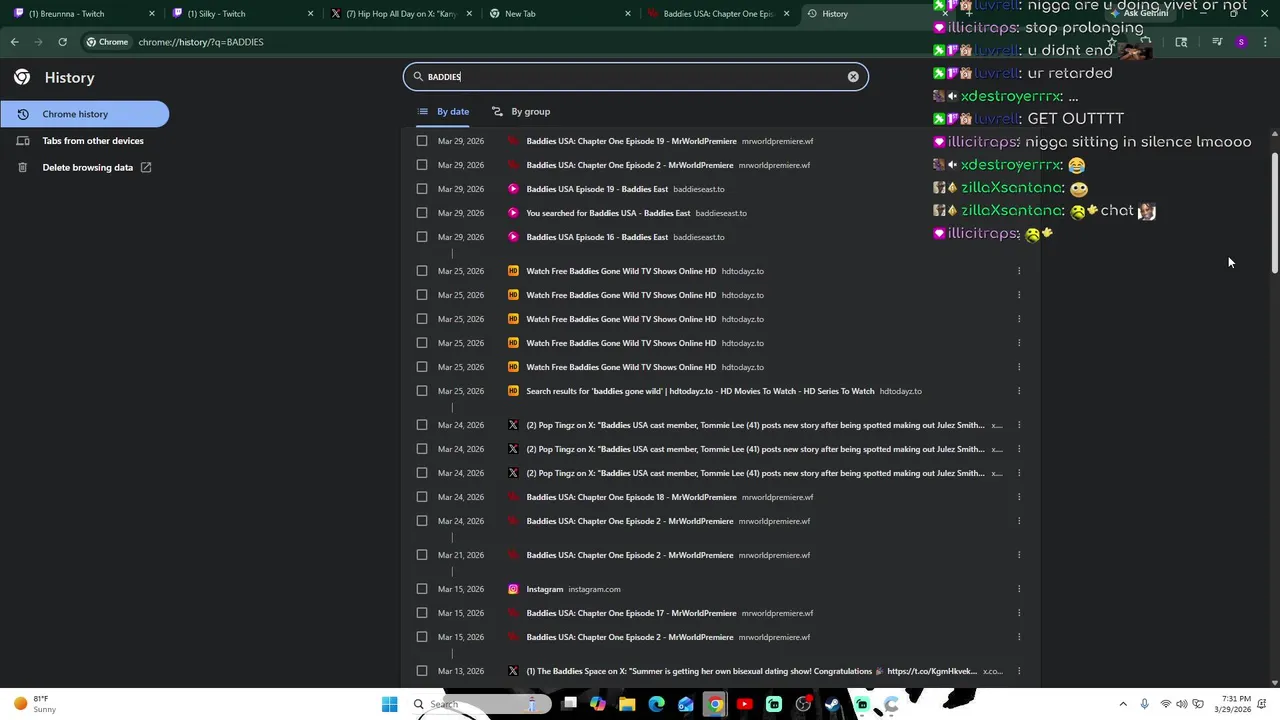Switch to the By date view
The width and height of the screenshot is (1280, 720).
[x=443, y=111]
